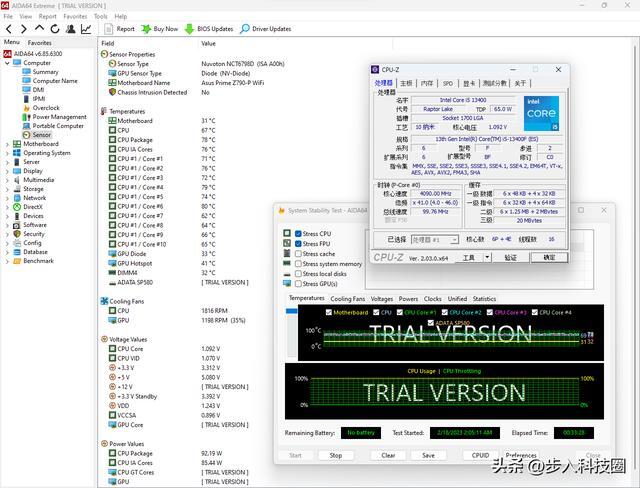
Task: Switch to the Cooling Fans tab
Action: [347, 299]
